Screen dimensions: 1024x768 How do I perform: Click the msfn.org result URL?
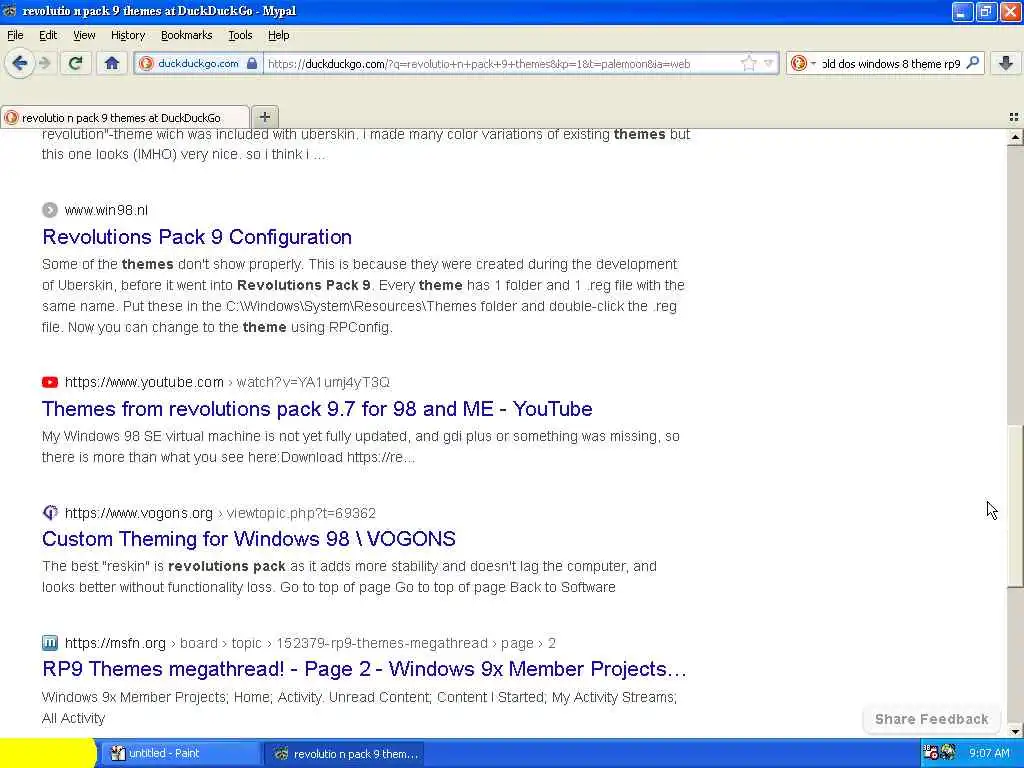pos(310,643)
